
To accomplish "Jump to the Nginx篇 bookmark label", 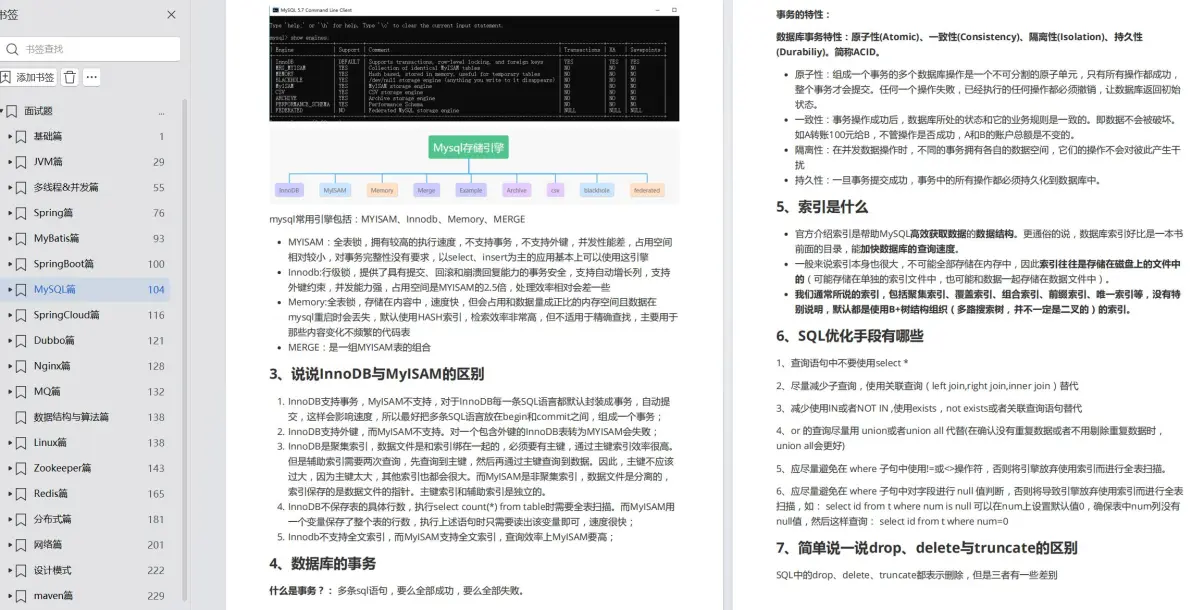I will coord(52,366).
